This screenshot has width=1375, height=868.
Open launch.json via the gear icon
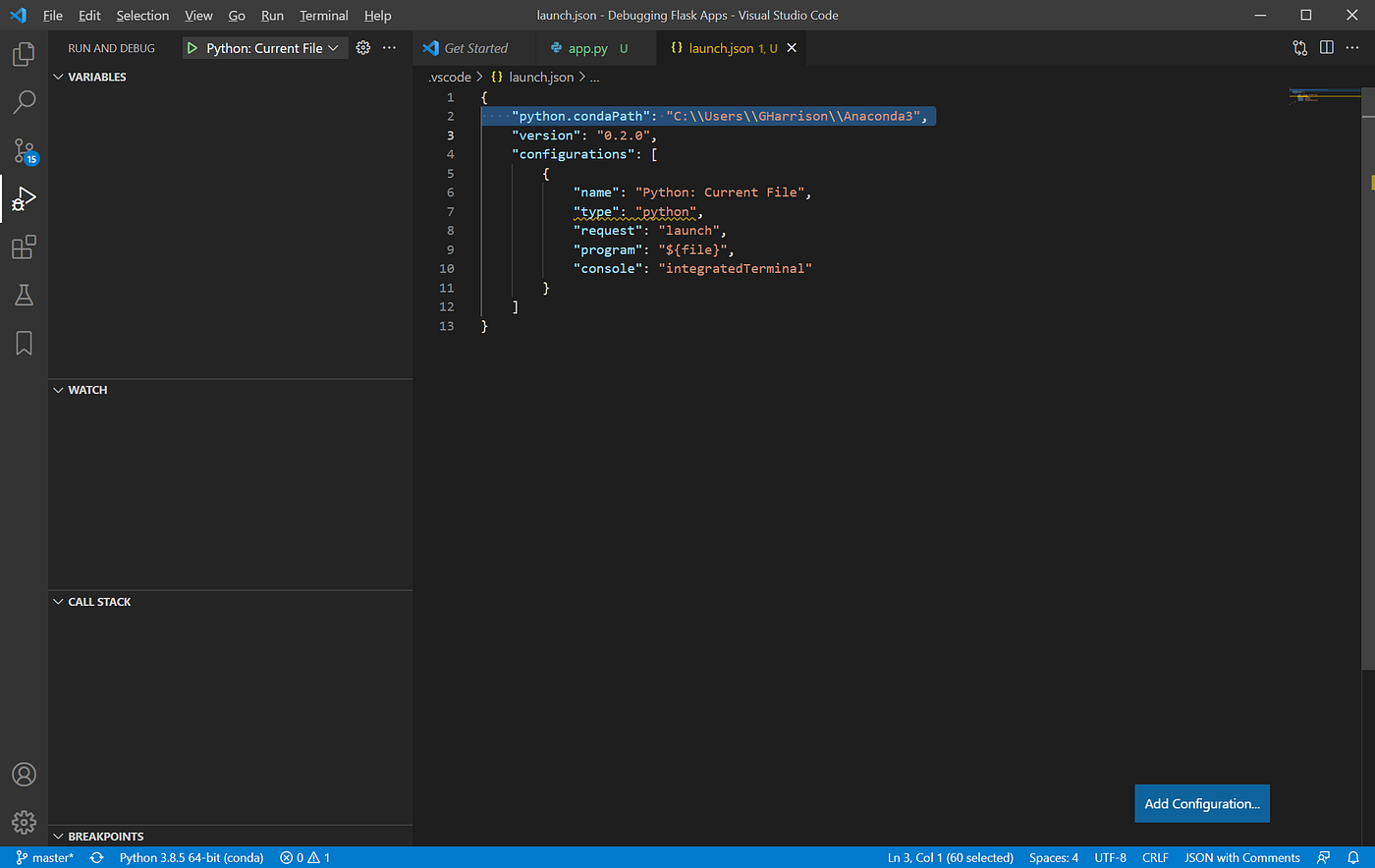362,47
